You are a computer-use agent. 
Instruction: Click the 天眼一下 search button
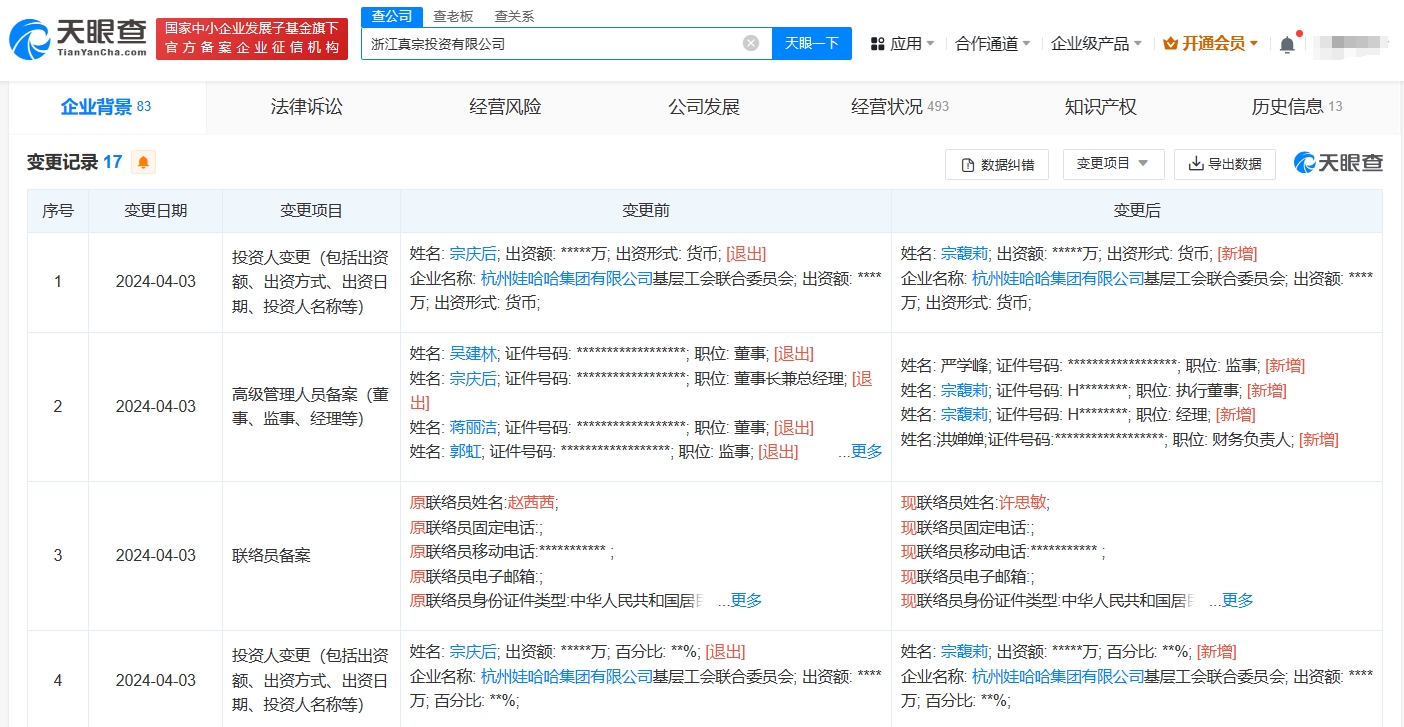click(811, 43)
